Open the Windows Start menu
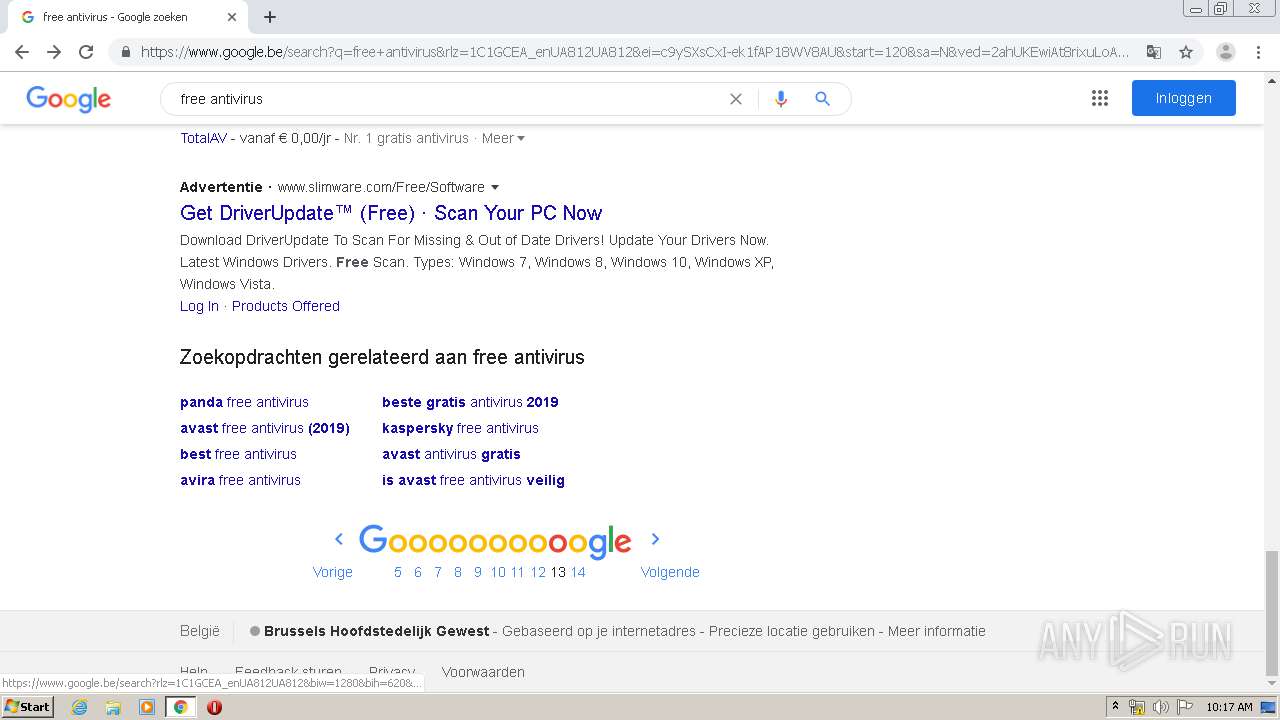 pyautogui.click(x=27, y=707)
